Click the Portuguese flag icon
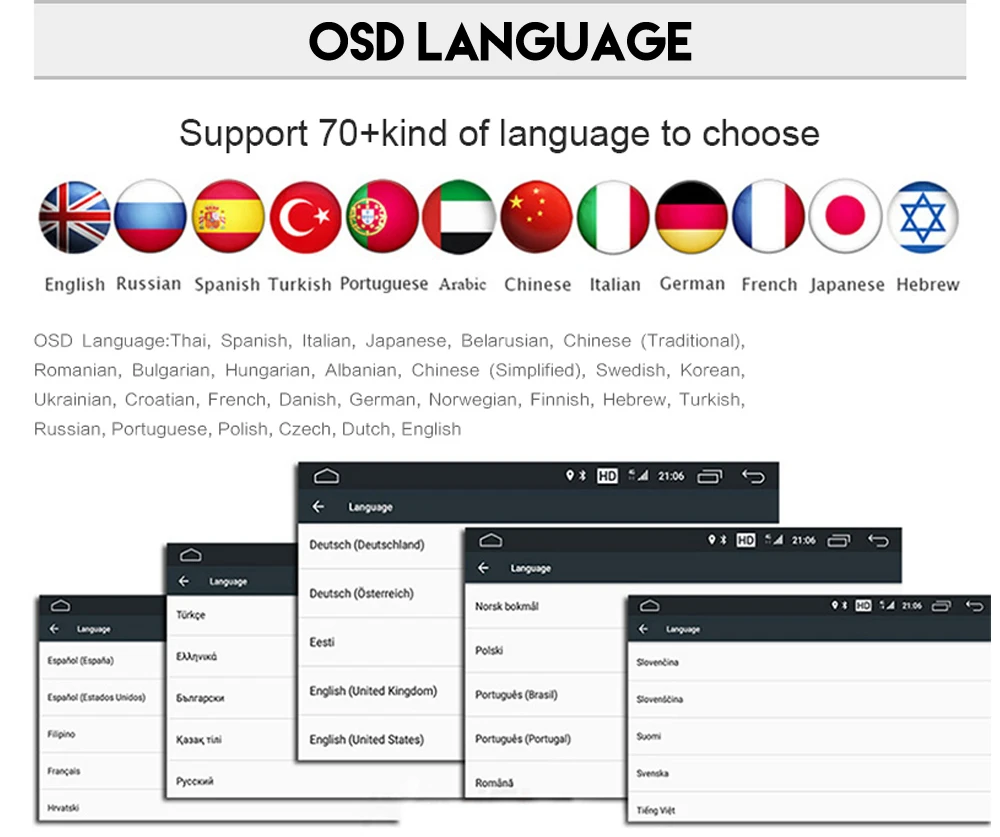Screen dimensions: 1000x837 [383, 217]
